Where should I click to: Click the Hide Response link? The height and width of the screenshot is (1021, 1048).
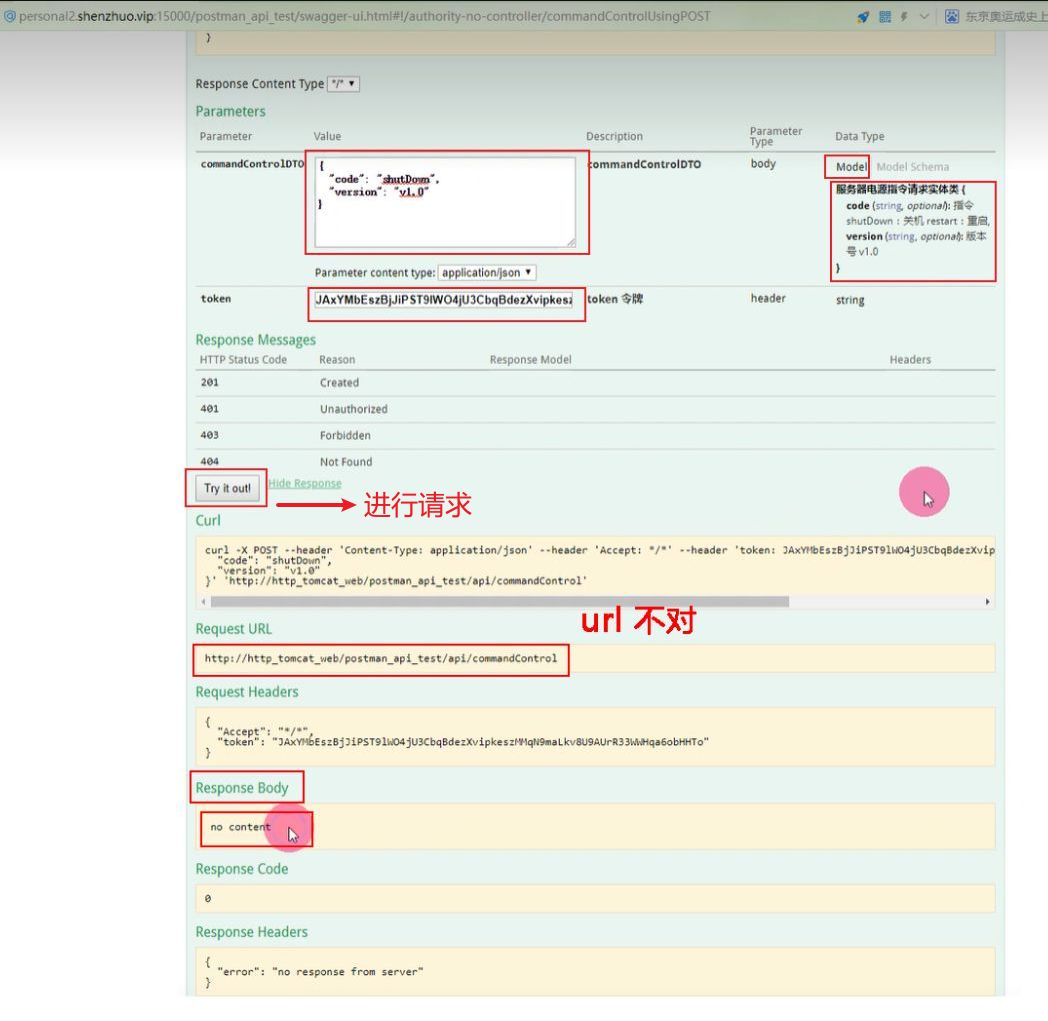tap(305, 484)
